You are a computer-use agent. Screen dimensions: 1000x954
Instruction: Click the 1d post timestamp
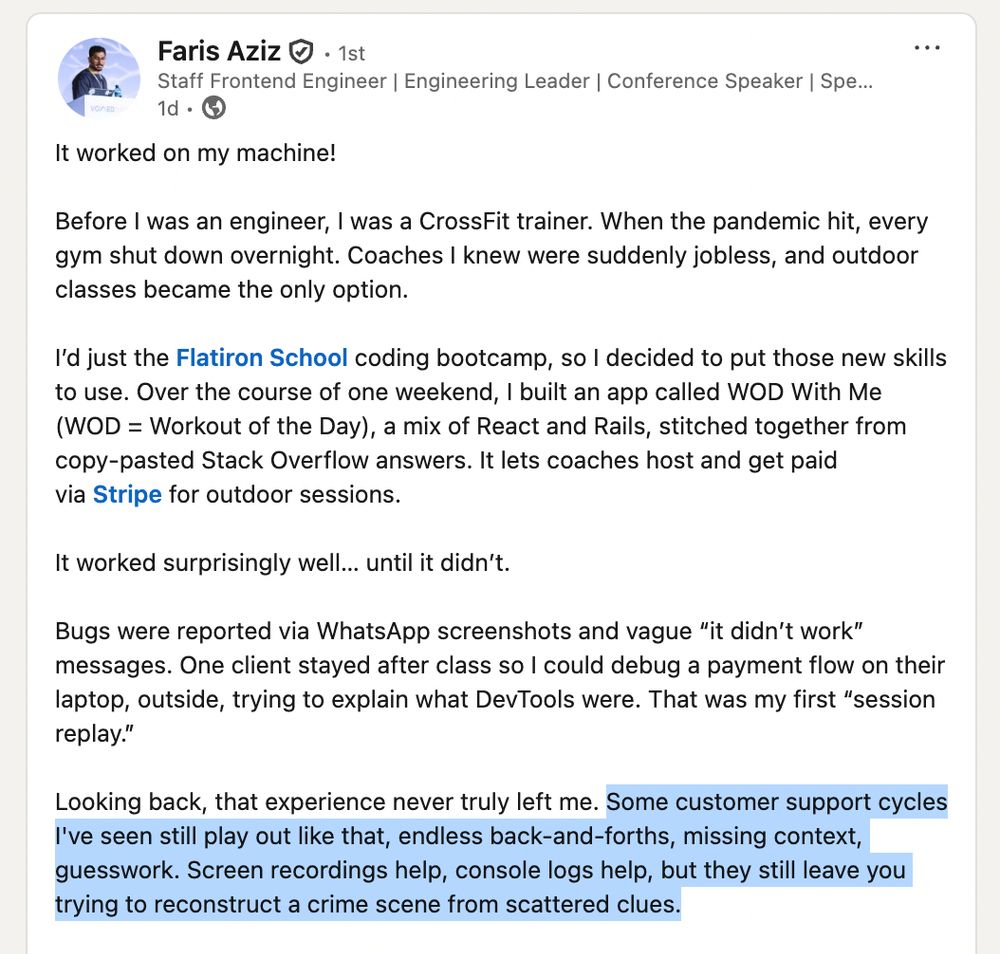pos(168,108)
